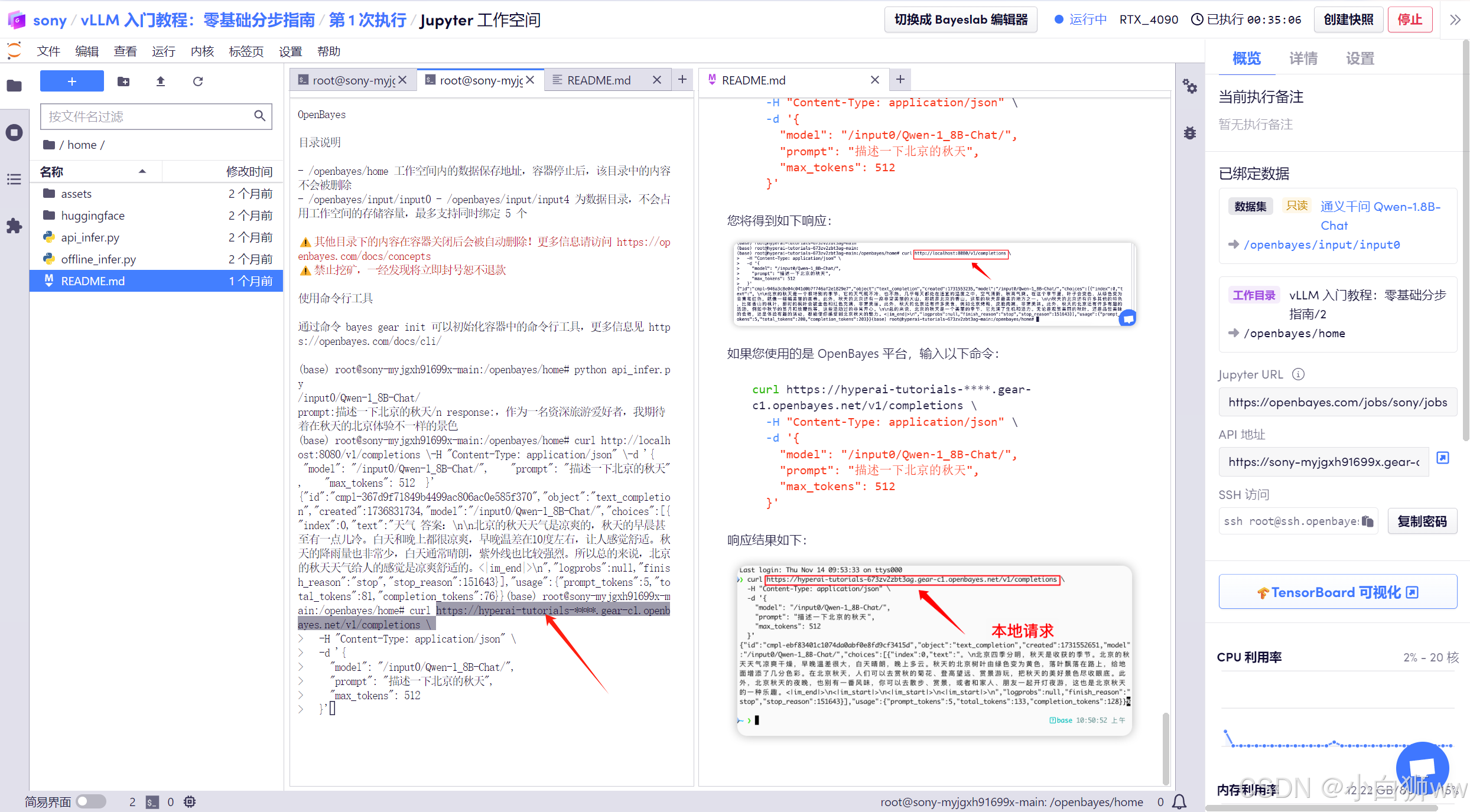The height and width of the screenshot is (812, 1470).
Task: Collapse the right panel with double chevron
Action: (1455, 19)
